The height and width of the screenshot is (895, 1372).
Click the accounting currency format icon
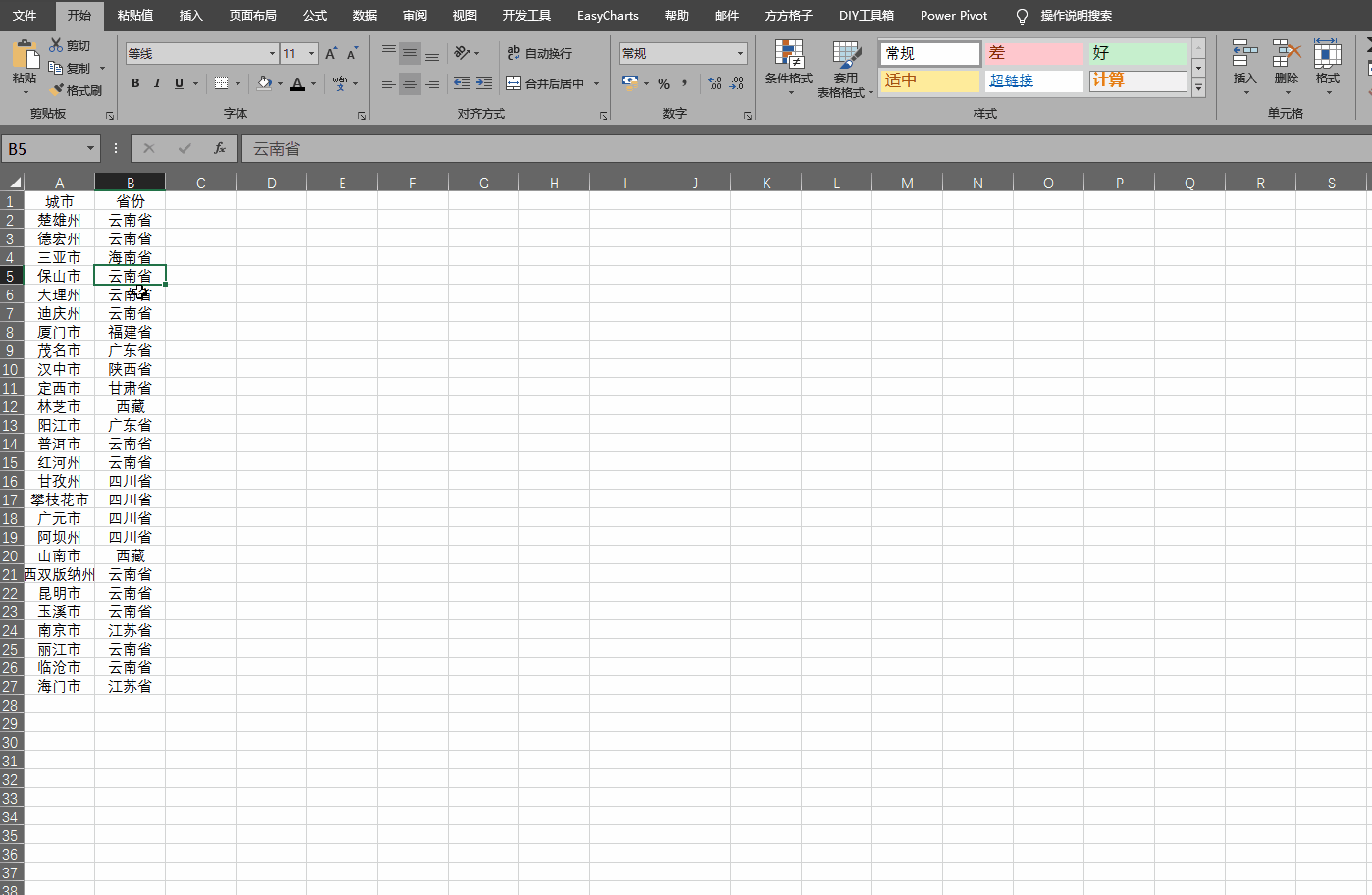630,83
